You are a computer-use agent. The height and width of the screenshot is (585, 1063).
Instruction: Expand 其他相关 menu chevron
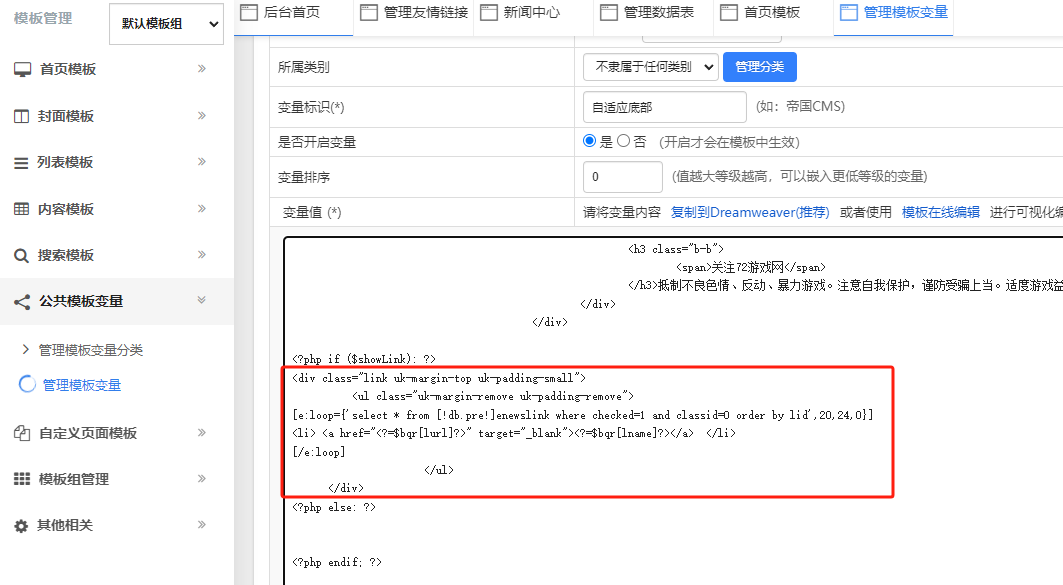coord(201,524)
